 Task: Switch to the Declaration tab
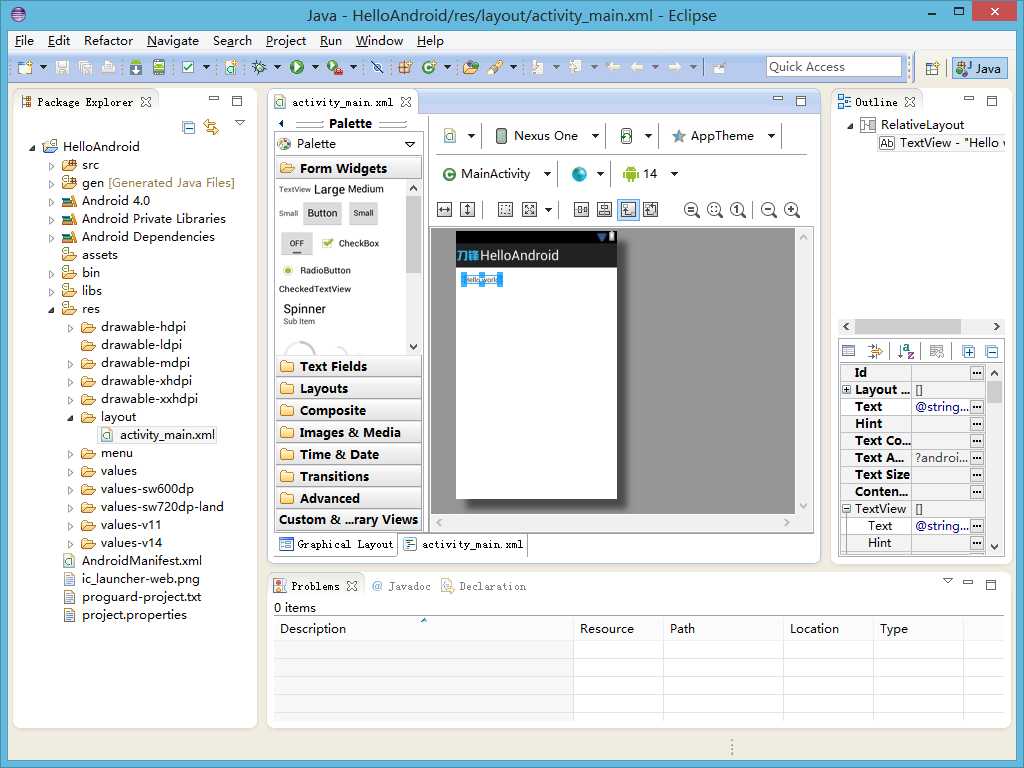[484, 586]
